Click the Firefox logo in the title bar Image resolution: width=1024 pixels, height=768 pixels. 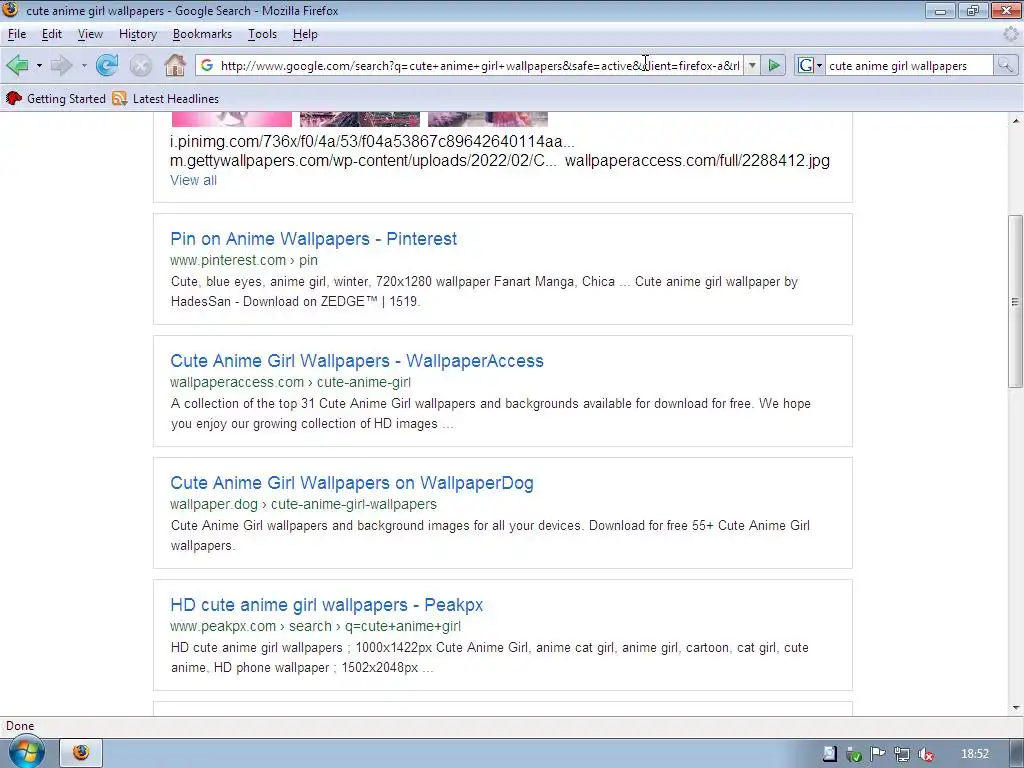(x=10, y=10)
